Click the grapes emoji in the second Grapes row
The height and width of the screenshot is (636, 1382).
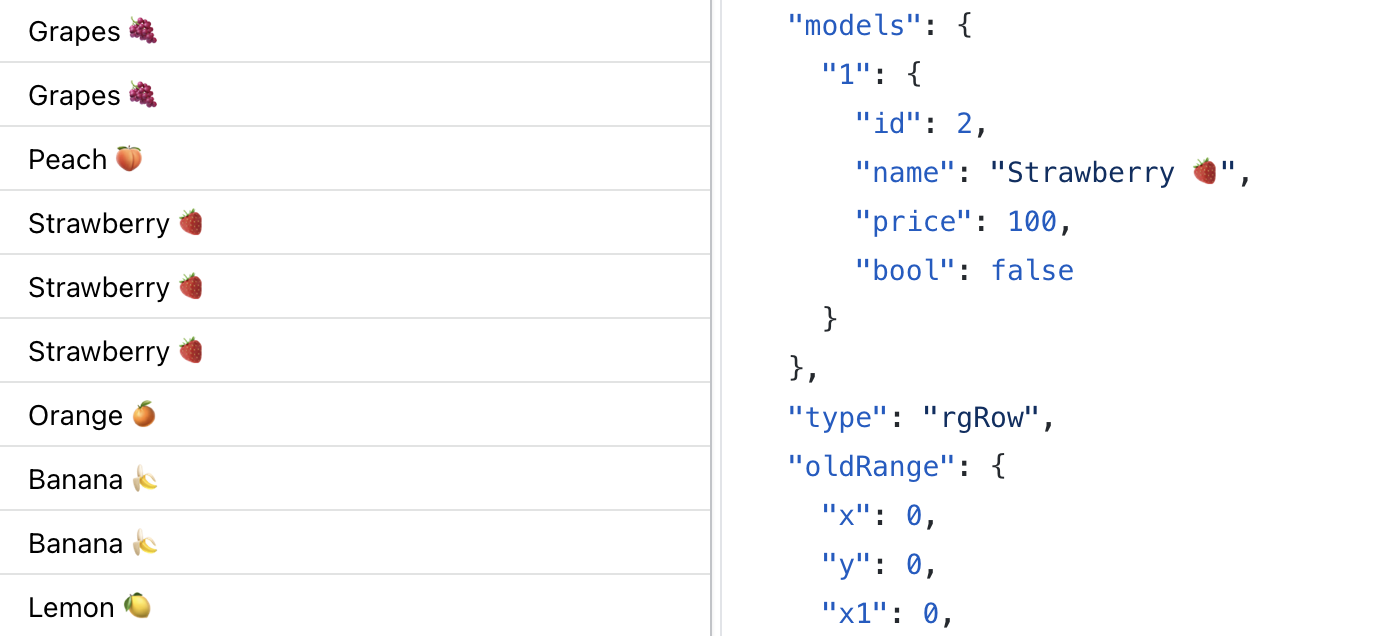[x=143, y=95]
